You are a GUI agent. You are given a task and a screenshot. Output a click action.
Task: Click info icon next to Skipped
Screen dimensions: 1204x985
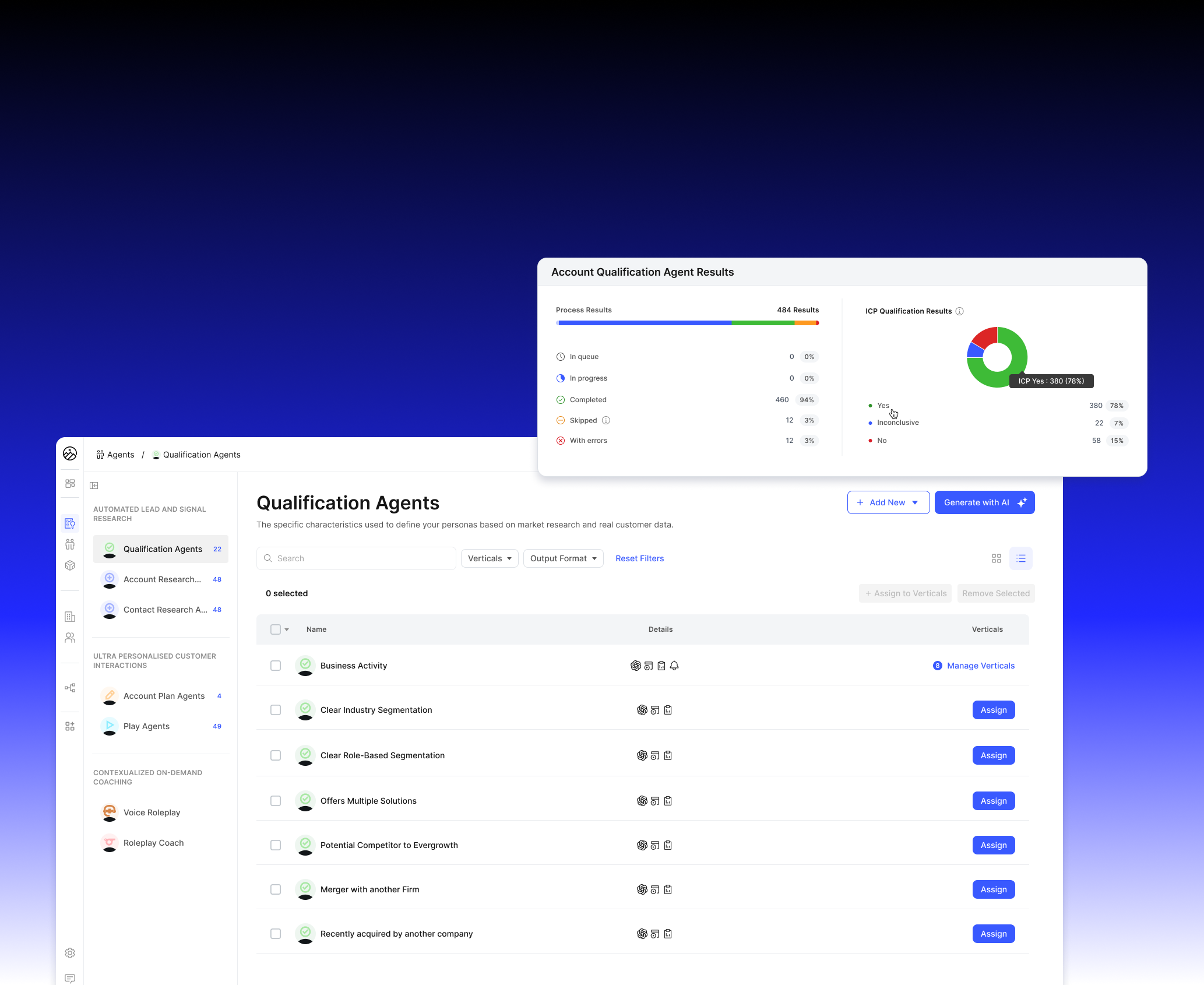(606, 420)
